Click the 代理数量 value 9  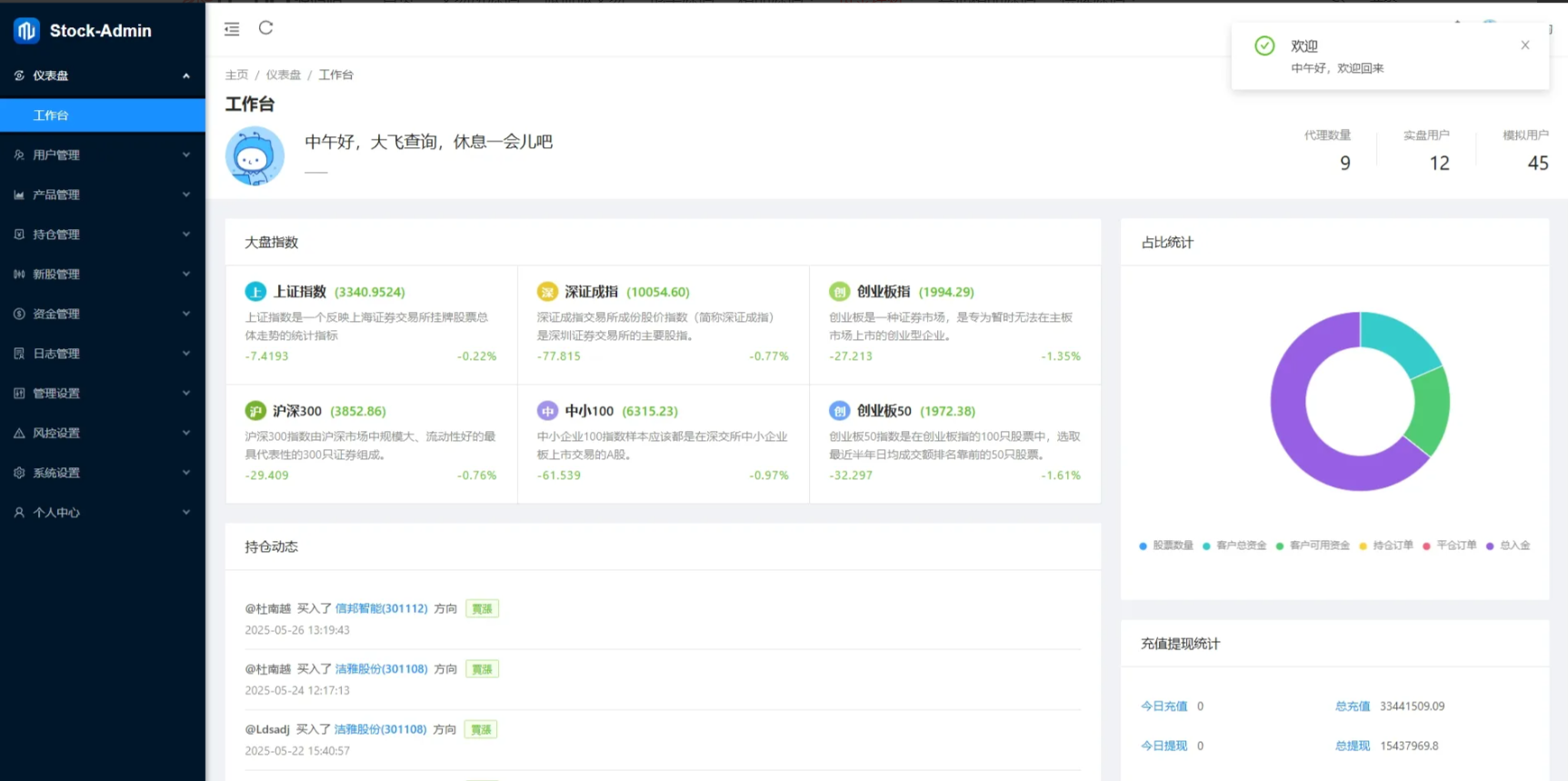pyautogui.click(x=1345, y=163)
